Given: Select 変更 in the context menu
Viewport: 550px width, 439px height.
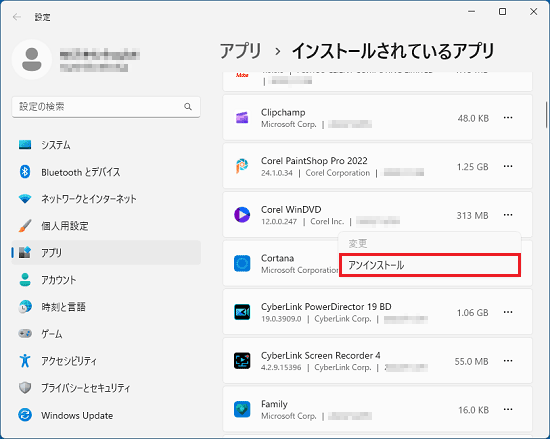Looking at the screenshot, I should pyautogui.click(x=430, y=243).
